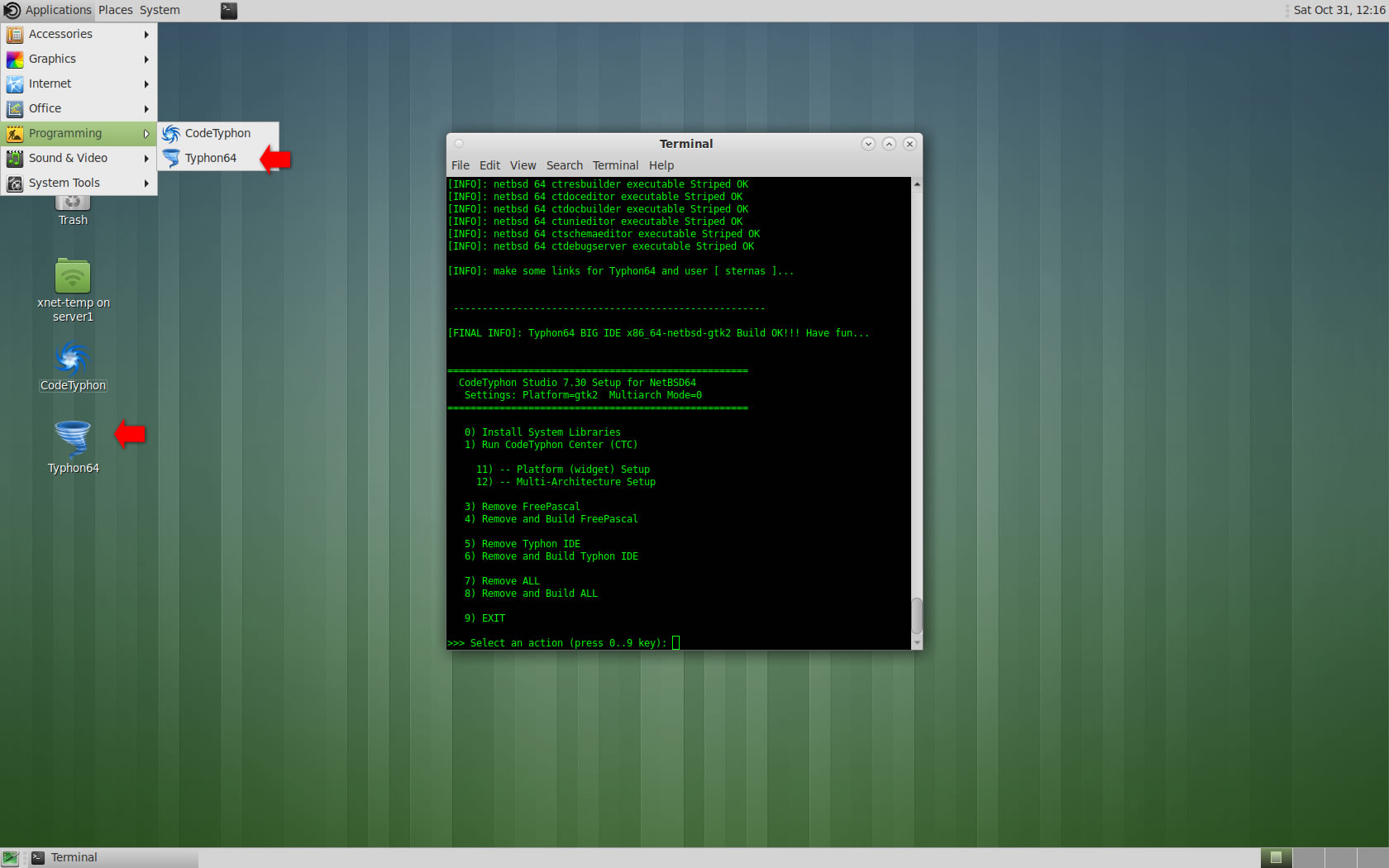Viewport: 1389px width, 868px height.
Task: Click the show desktop icon in bottom panel
Action: pos(10,858)
